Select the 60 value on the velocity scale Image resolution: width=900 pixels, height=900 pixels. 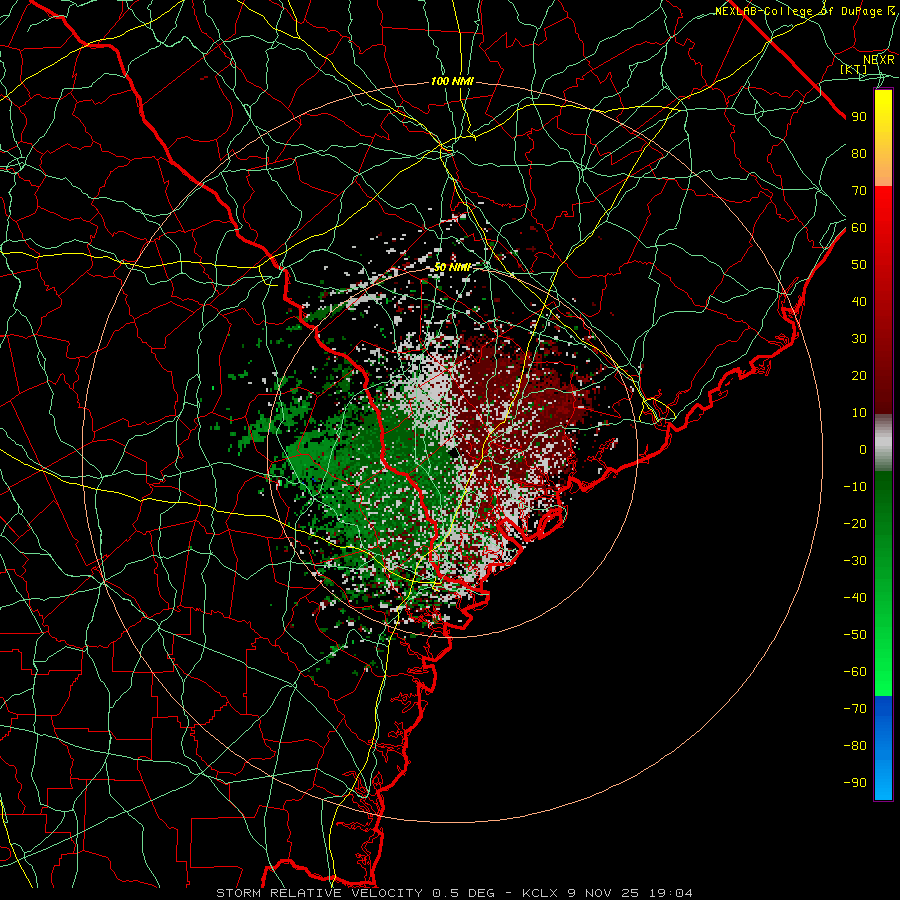[x=859, y=228]
